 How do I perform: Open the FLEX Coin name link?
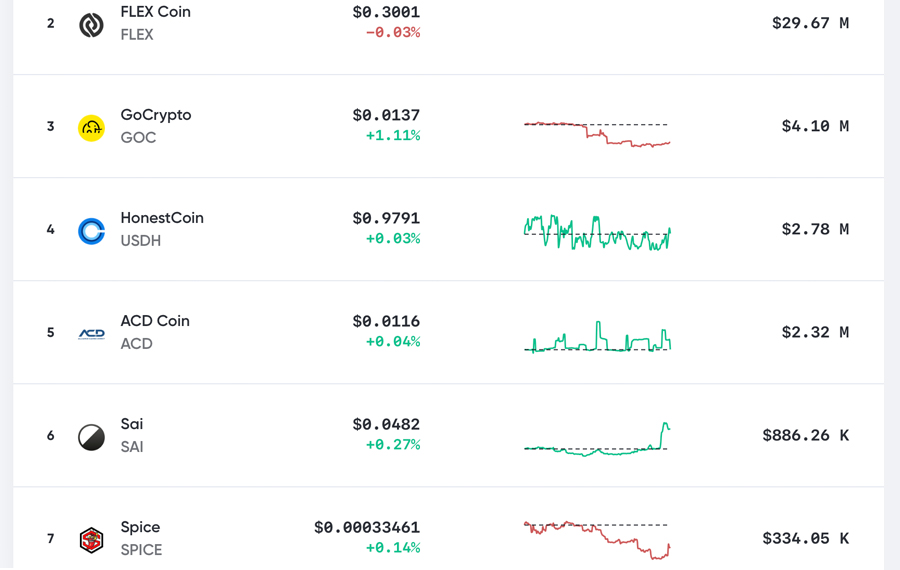pyautogui.click(x=155, y=12)
